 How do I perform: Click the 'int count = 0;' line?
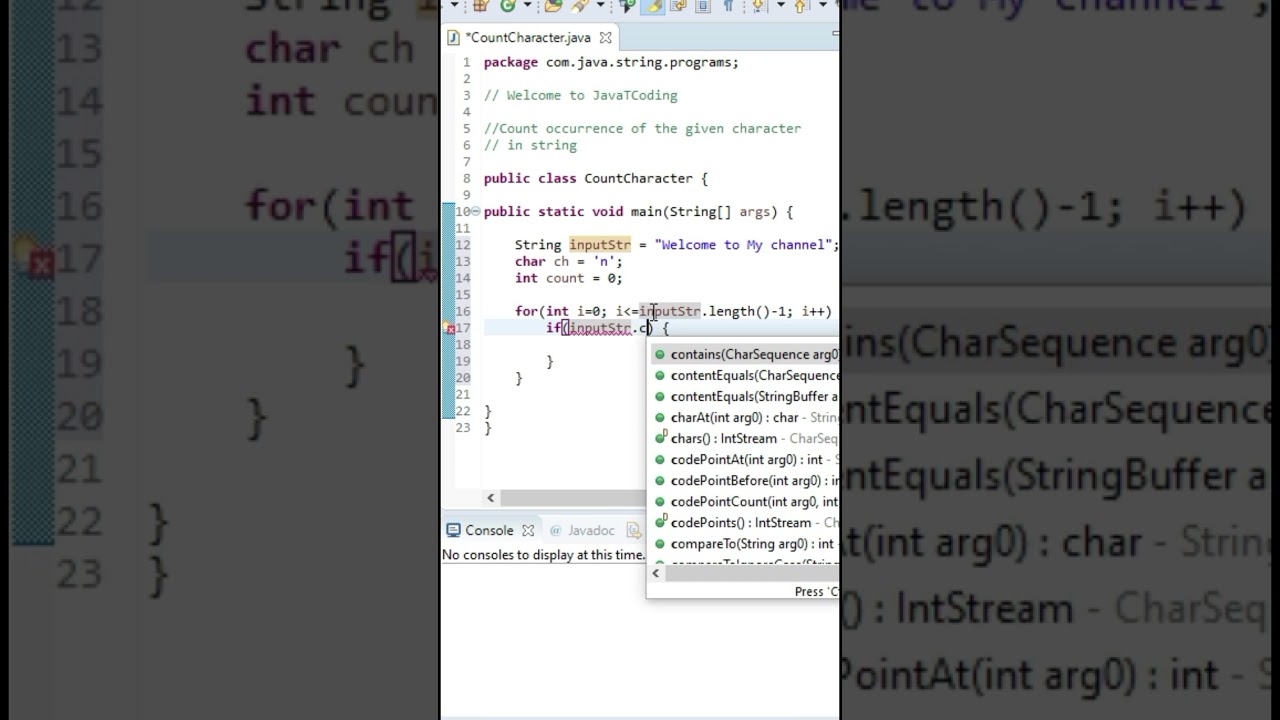coord(568,278)
